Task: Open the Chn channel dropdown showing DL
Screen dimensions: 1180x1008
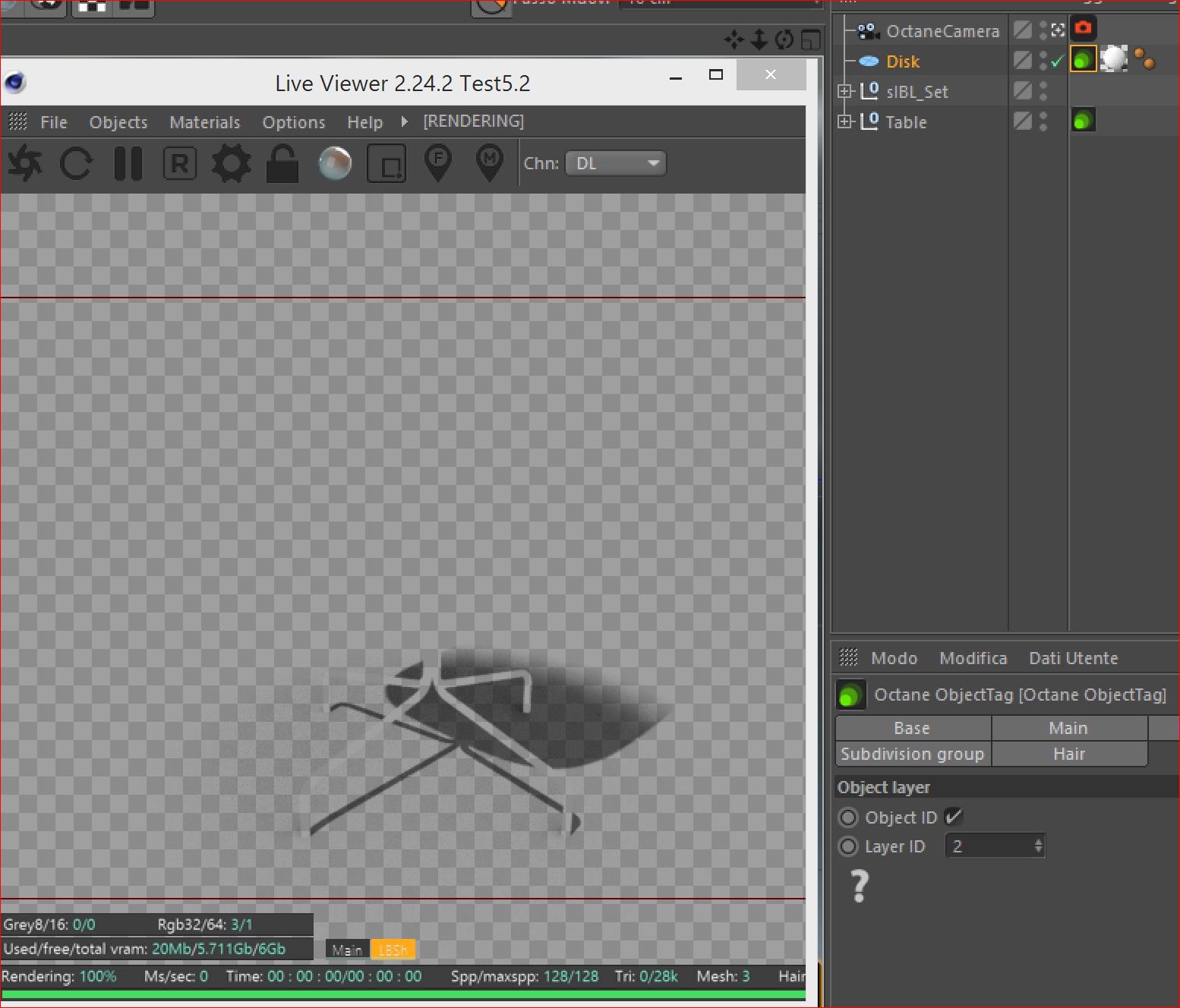Action: tap(616, 163)
